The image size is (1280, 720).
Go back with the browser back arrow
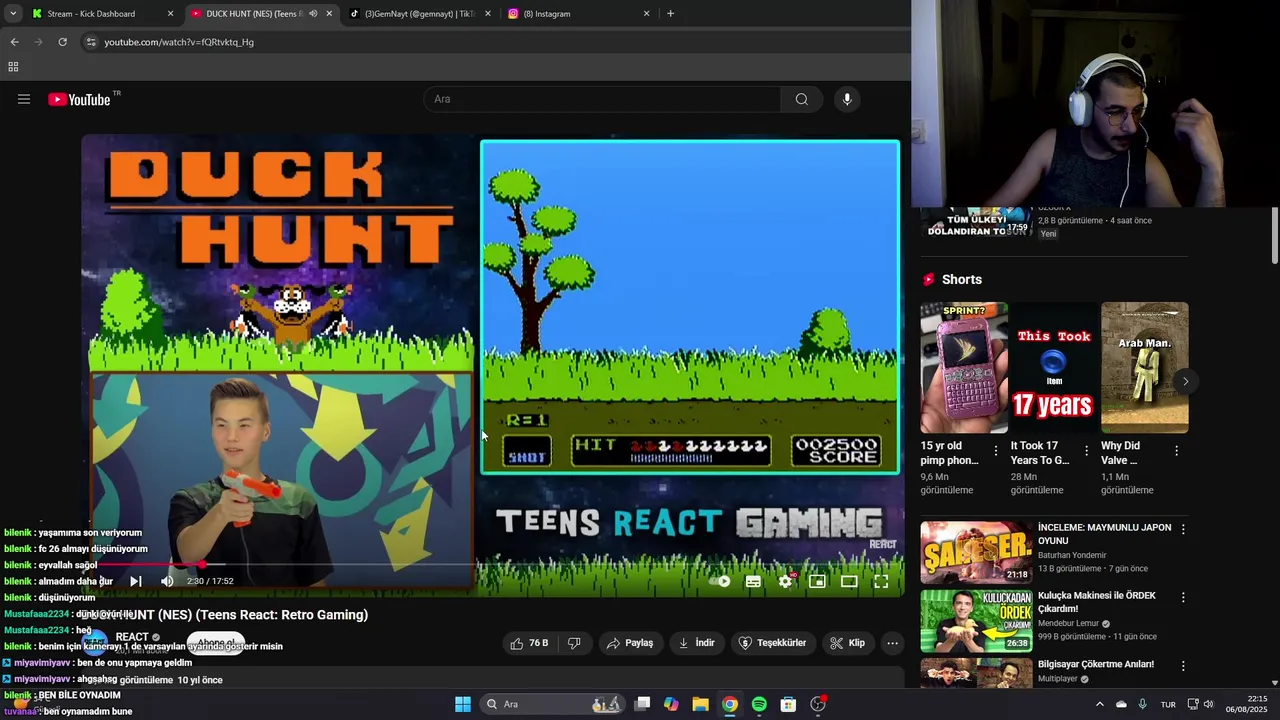point(14,42)
